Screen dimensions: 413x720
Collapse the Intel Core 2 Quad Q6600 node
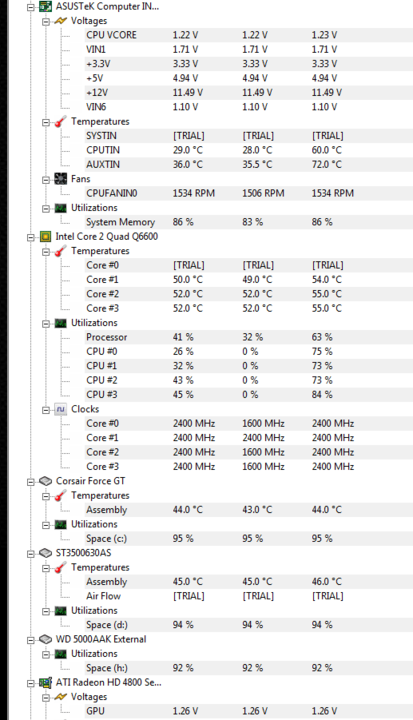(30, 237)
